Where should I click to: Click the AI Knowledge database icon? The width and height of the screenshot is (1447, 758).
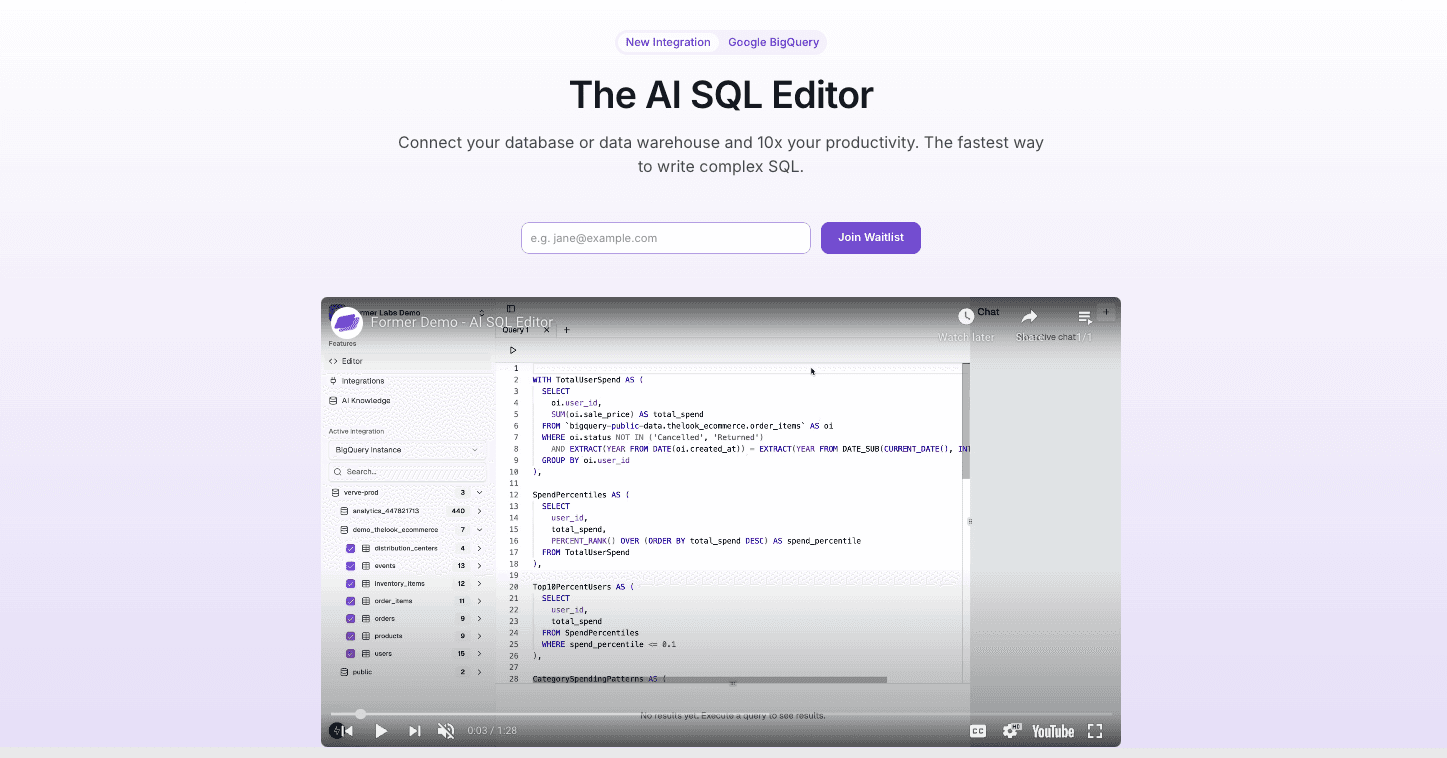pyautogui.click(x=333, y=401)
